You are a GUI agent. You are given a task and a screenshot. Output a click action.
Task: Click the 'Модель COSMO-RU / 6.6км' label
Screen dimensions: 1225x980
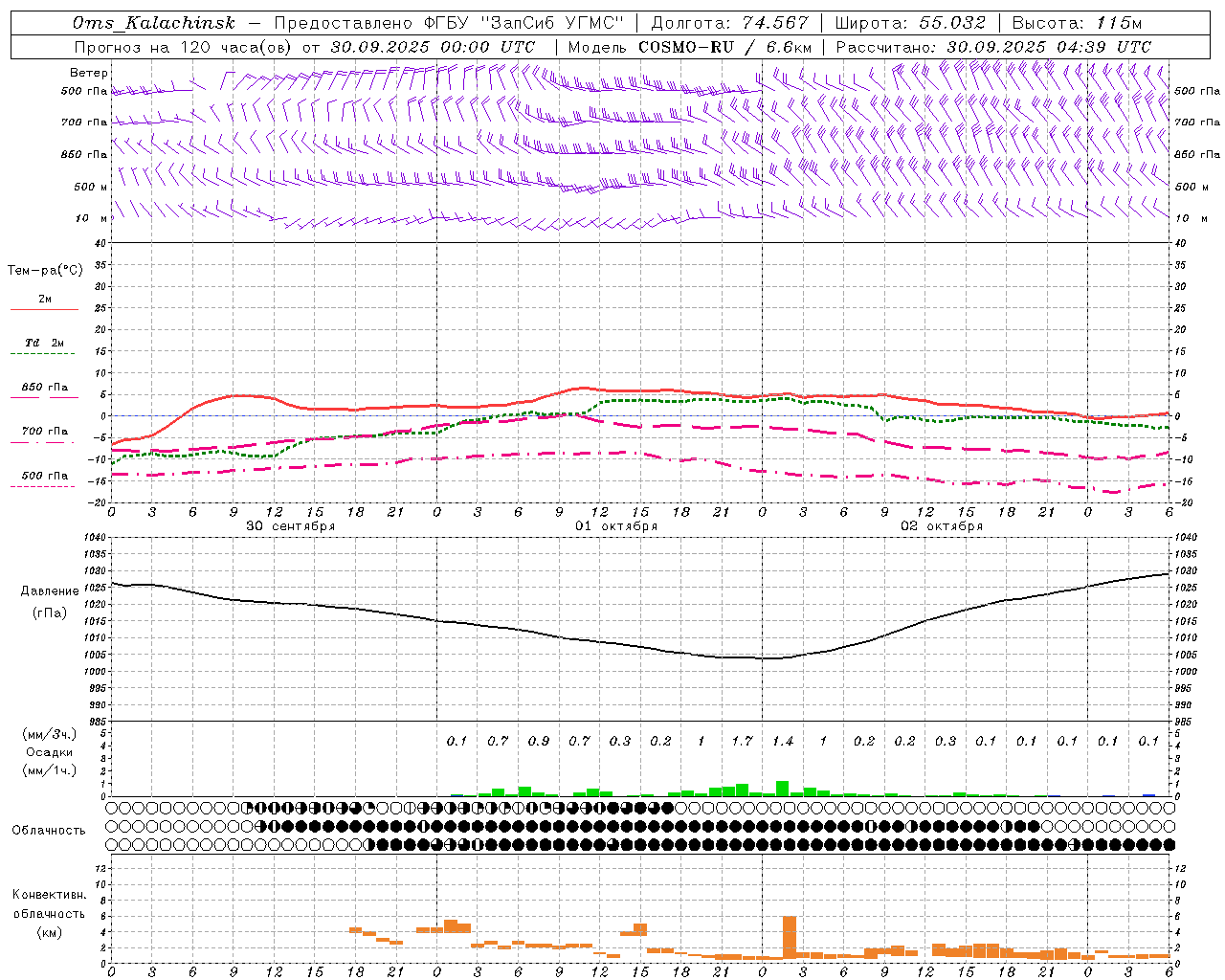690,47
